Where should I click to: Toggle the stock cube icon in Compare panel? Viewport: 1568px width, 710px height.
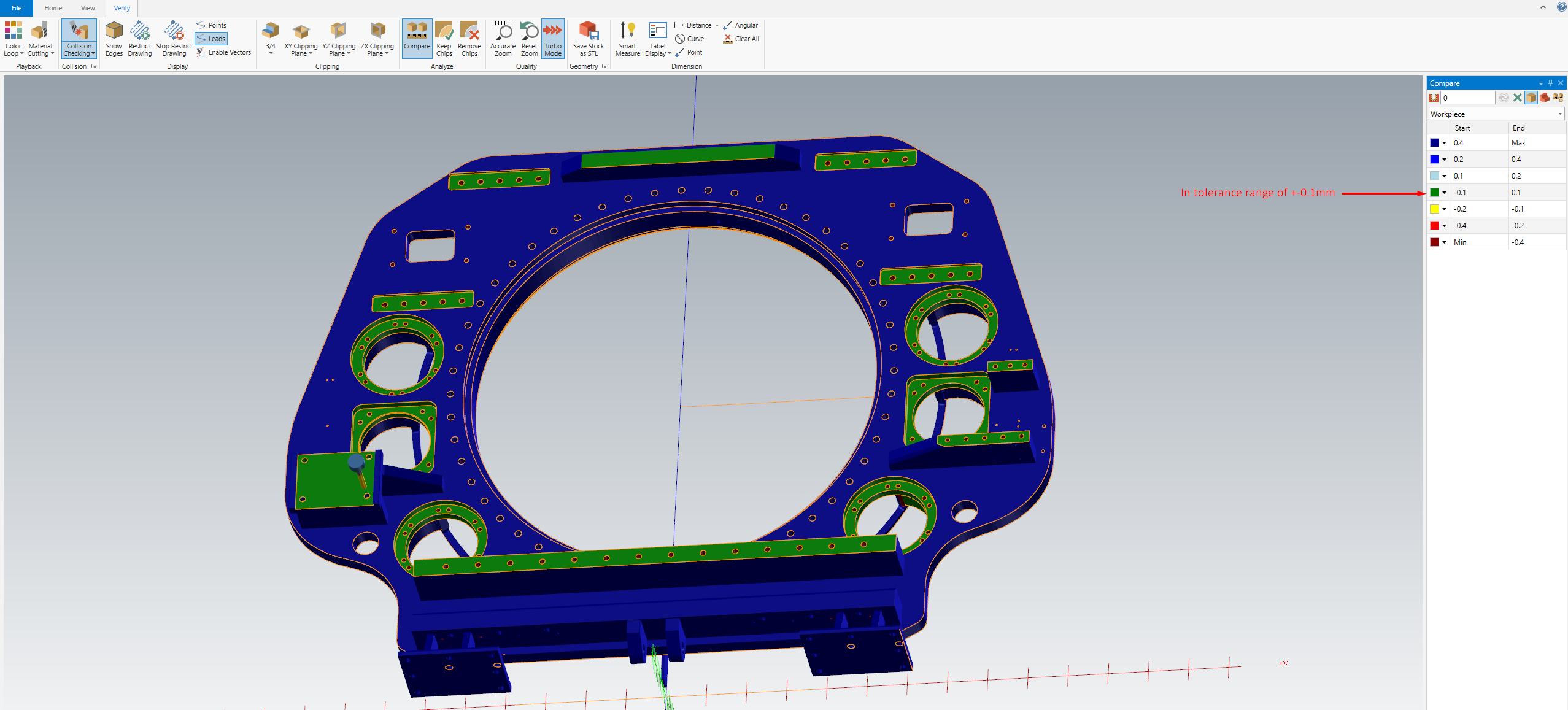1531,98
